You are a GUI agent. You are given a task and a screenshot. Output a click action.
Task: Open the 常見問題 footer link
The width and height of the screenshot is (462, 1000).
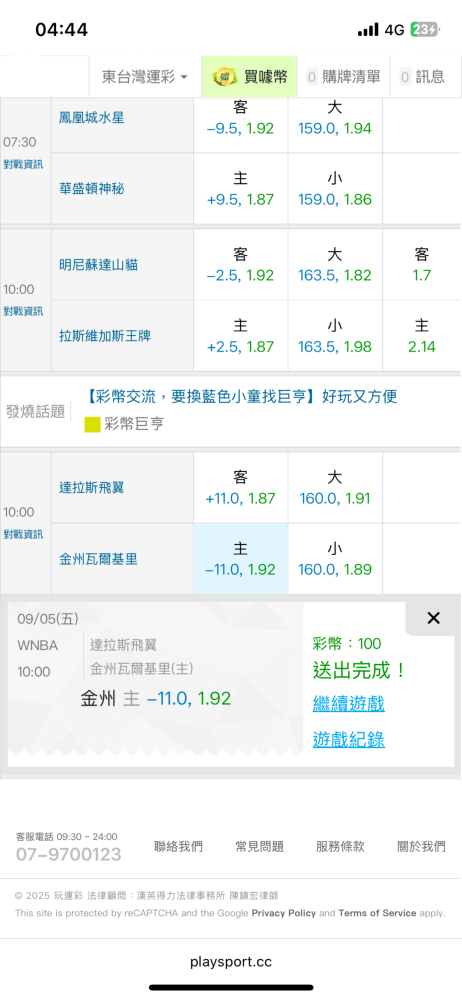(x=259, y=846)
